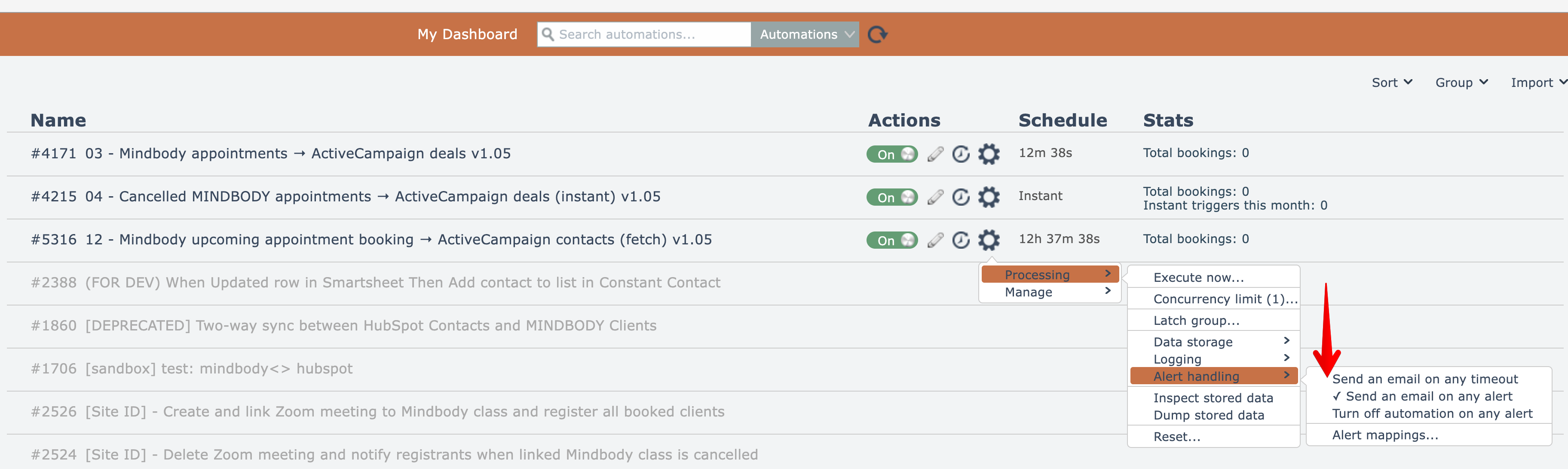
Task: Click edit pencil for automation #4171
Action: tap(935, 154)
